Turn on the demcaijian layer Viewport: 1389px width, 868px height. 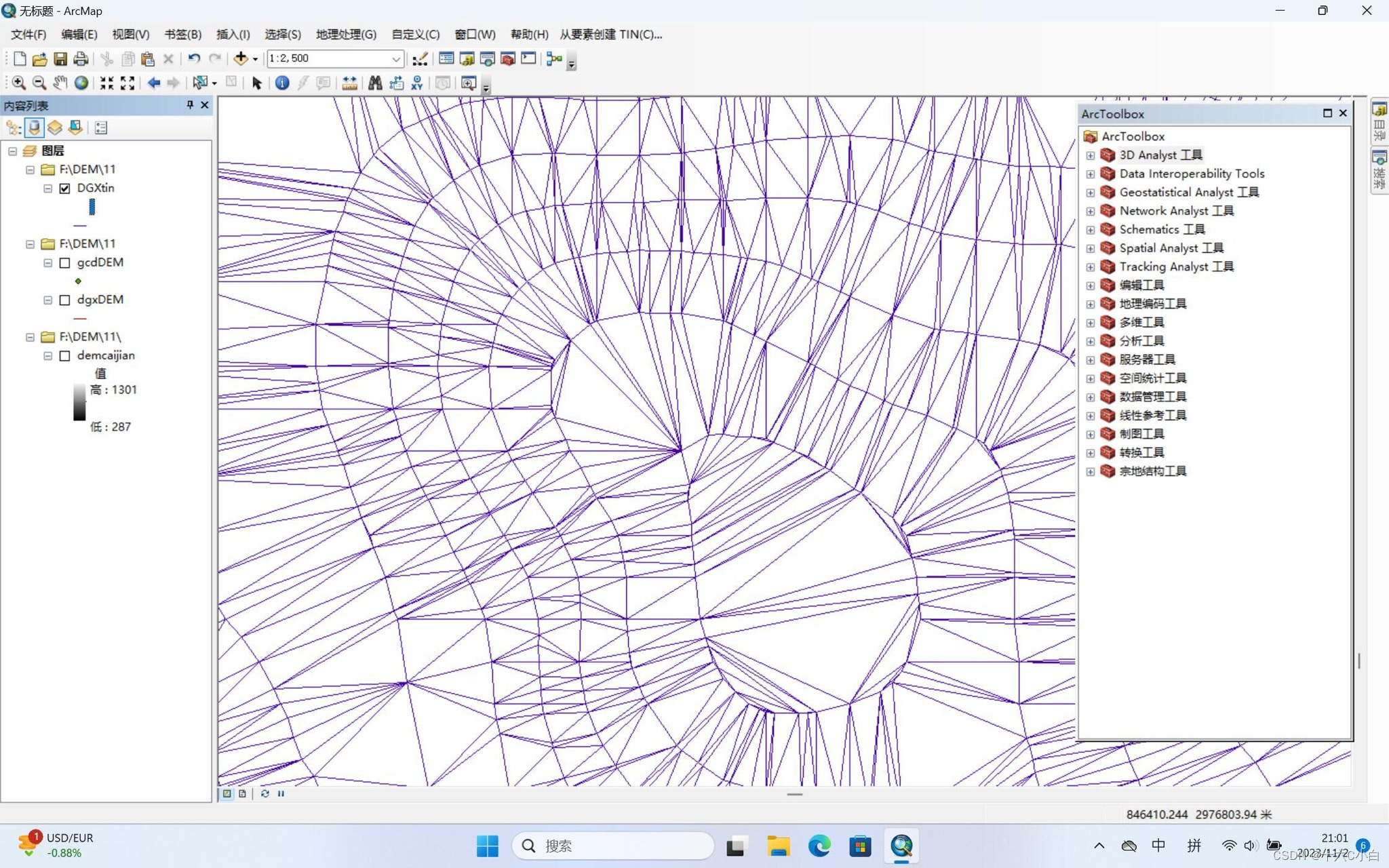(x=65, y=356)
